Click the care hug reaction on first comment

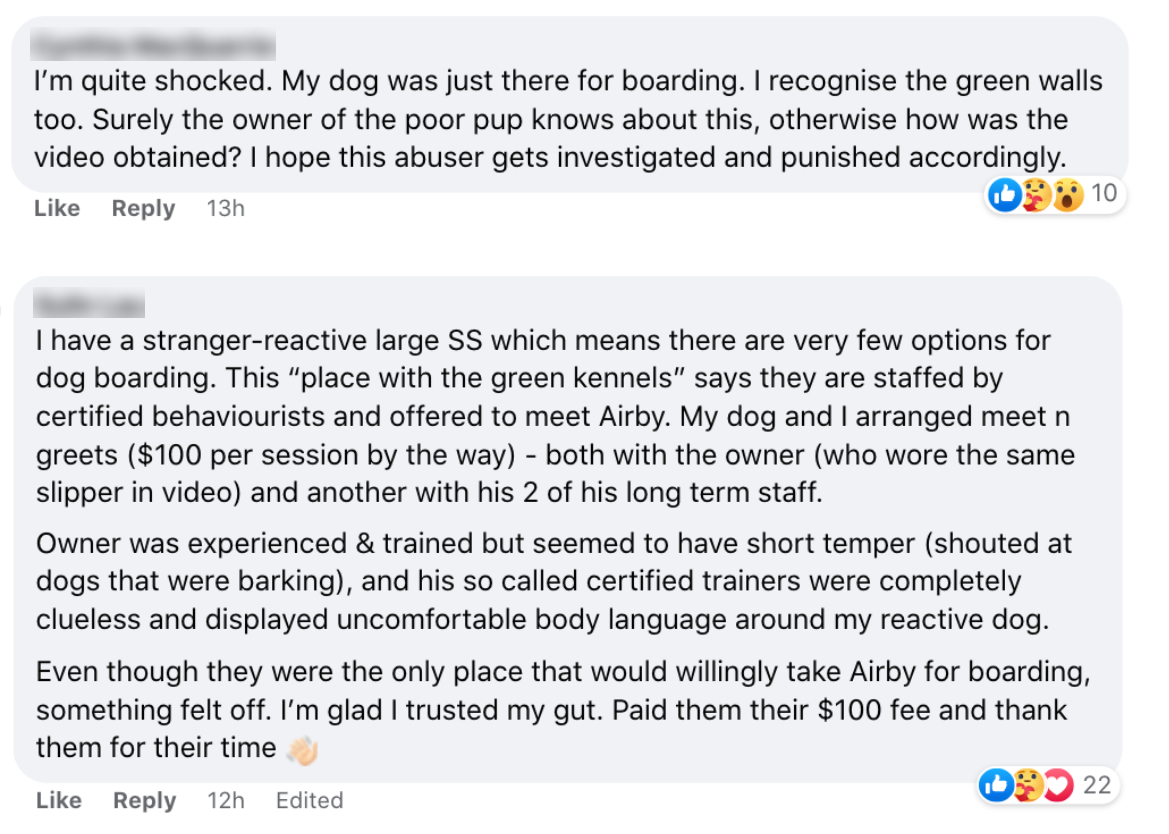[1036, 195]
